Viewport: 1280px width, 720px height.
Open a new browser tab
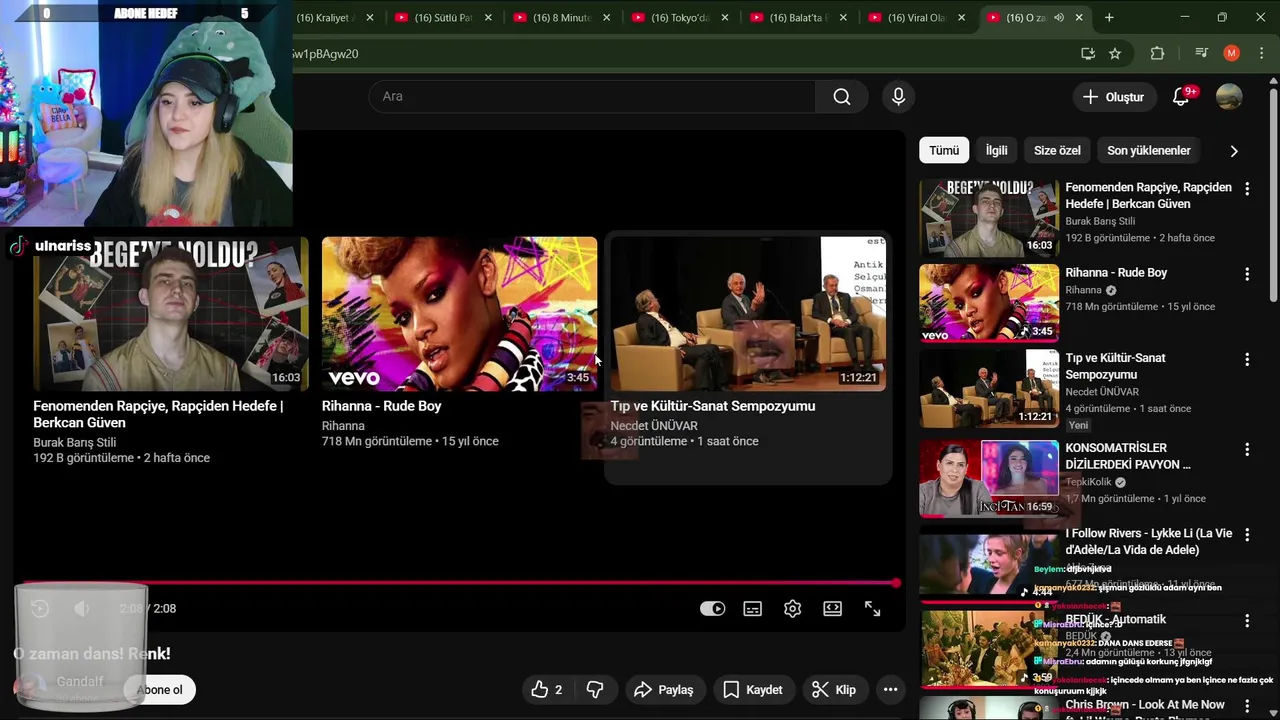point(1109,18)
